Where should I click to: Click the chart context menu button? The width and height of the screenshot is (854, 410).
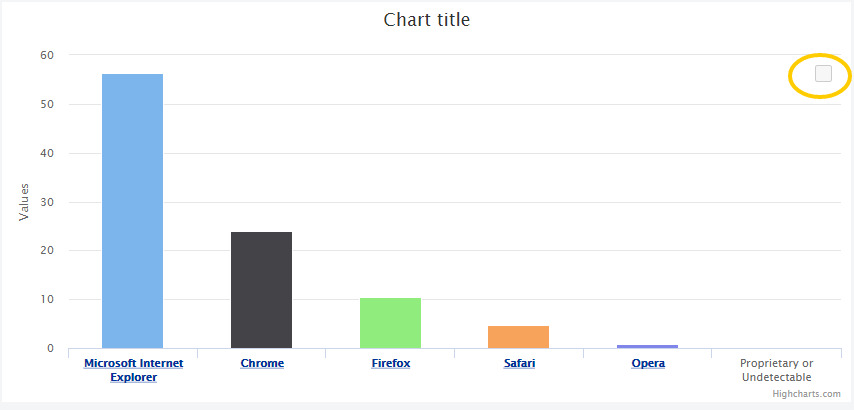823,74
